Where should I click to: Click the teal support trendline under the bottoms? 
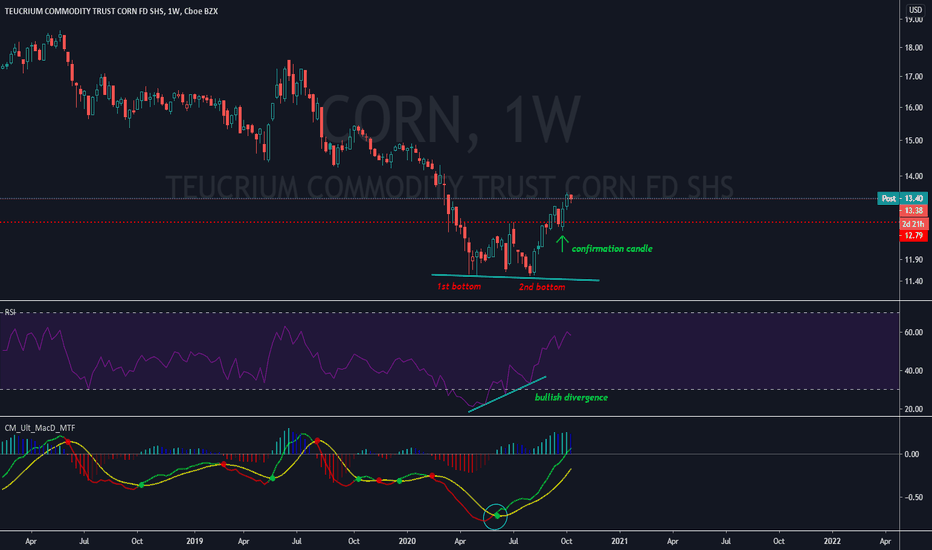coord(515,277)
